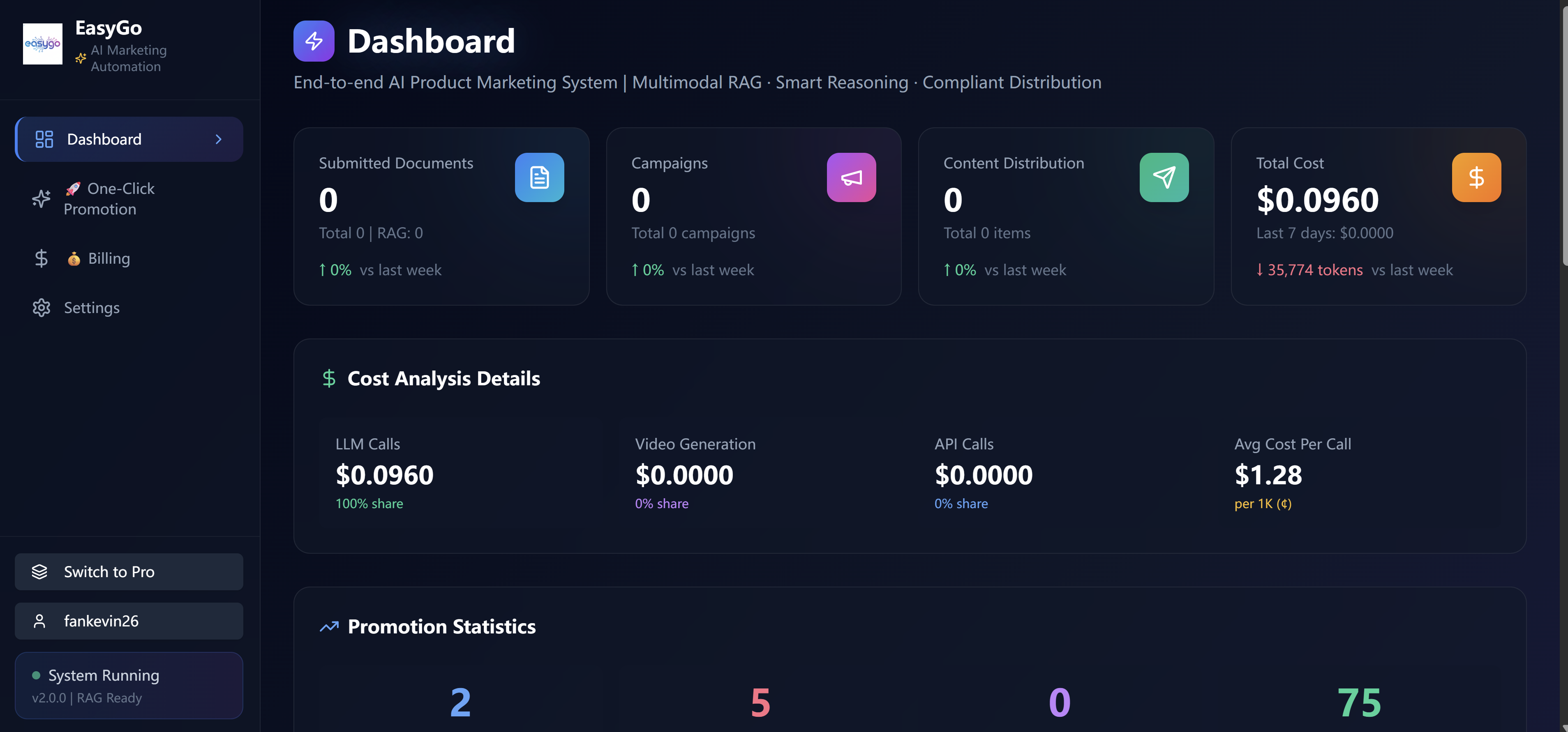Click the lightning bolt icon beside Dashboard title

pyautogui.click(x=314, y=41)
